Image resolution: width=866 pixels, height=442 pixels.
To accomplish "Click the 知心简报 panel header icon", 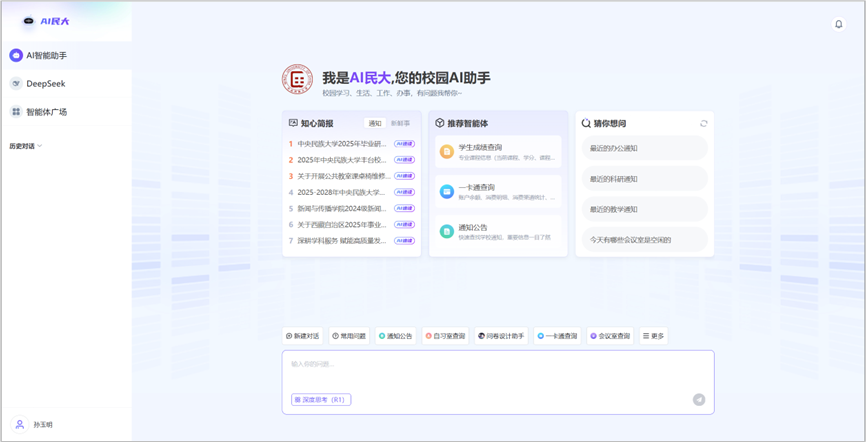I will point(293,123).
